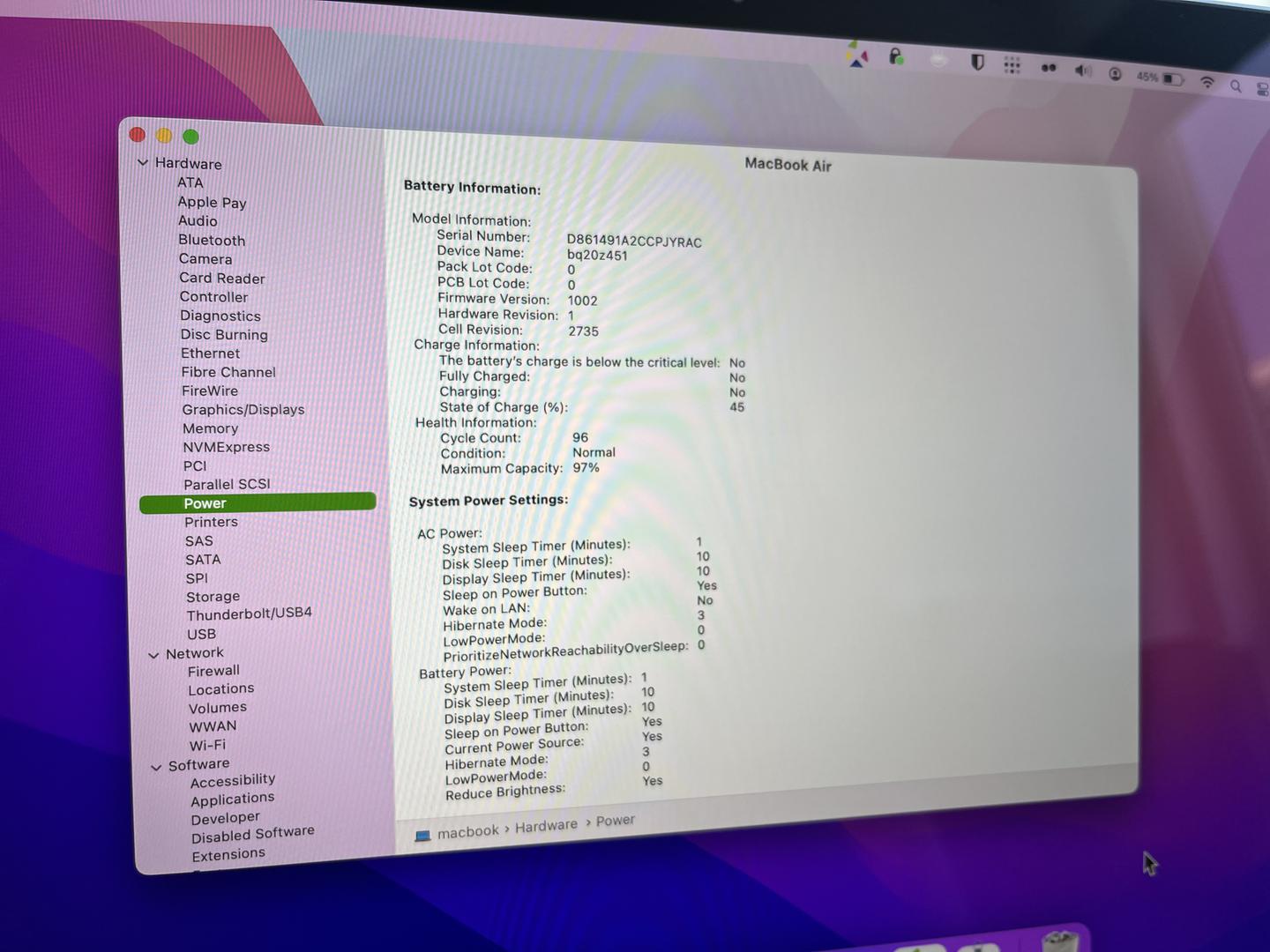Select Thunderbolt/USB4 in the sidebar
Screen dimensions: 1270x952
click(249, 614)
